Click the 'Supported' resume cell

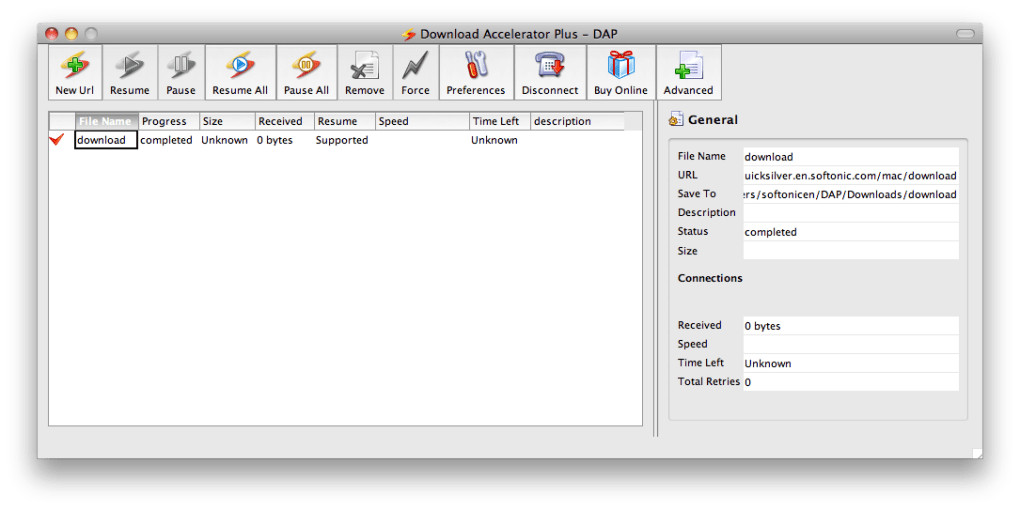(x=342, y=140)
